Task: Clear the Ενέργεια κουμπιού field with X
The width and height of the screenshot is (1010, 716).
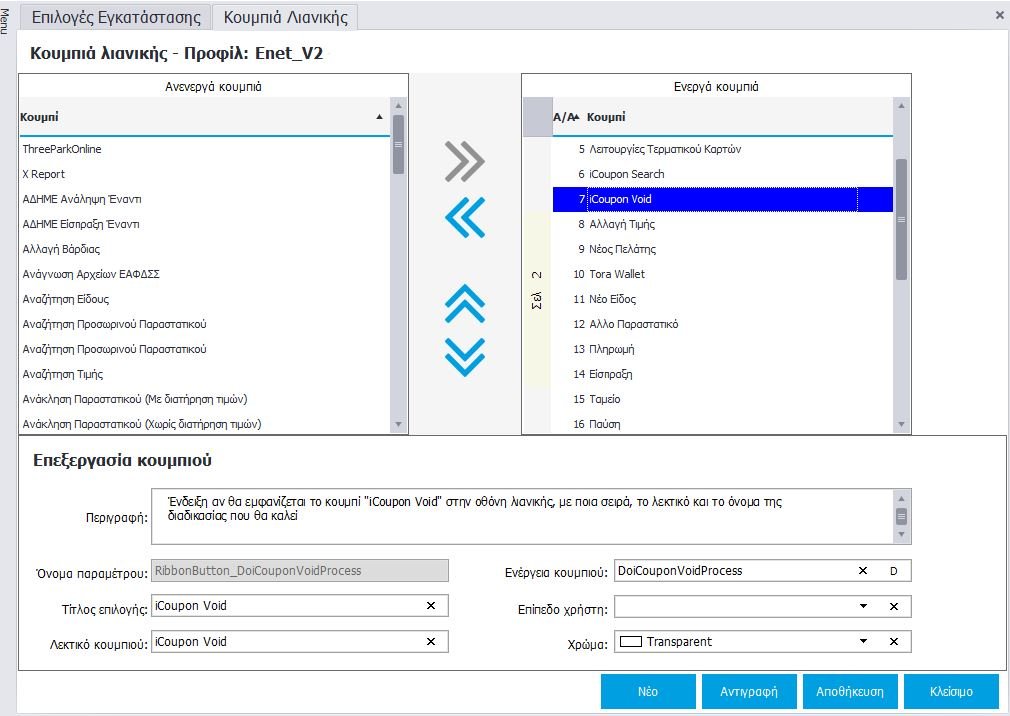Action: (x=863, y=571)
